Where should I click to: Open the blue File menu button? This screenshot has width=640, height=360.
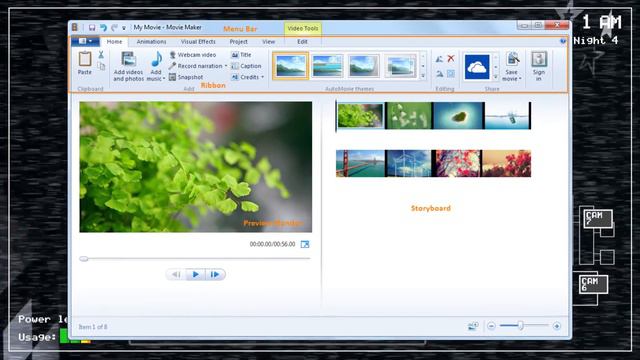(85, 41)
